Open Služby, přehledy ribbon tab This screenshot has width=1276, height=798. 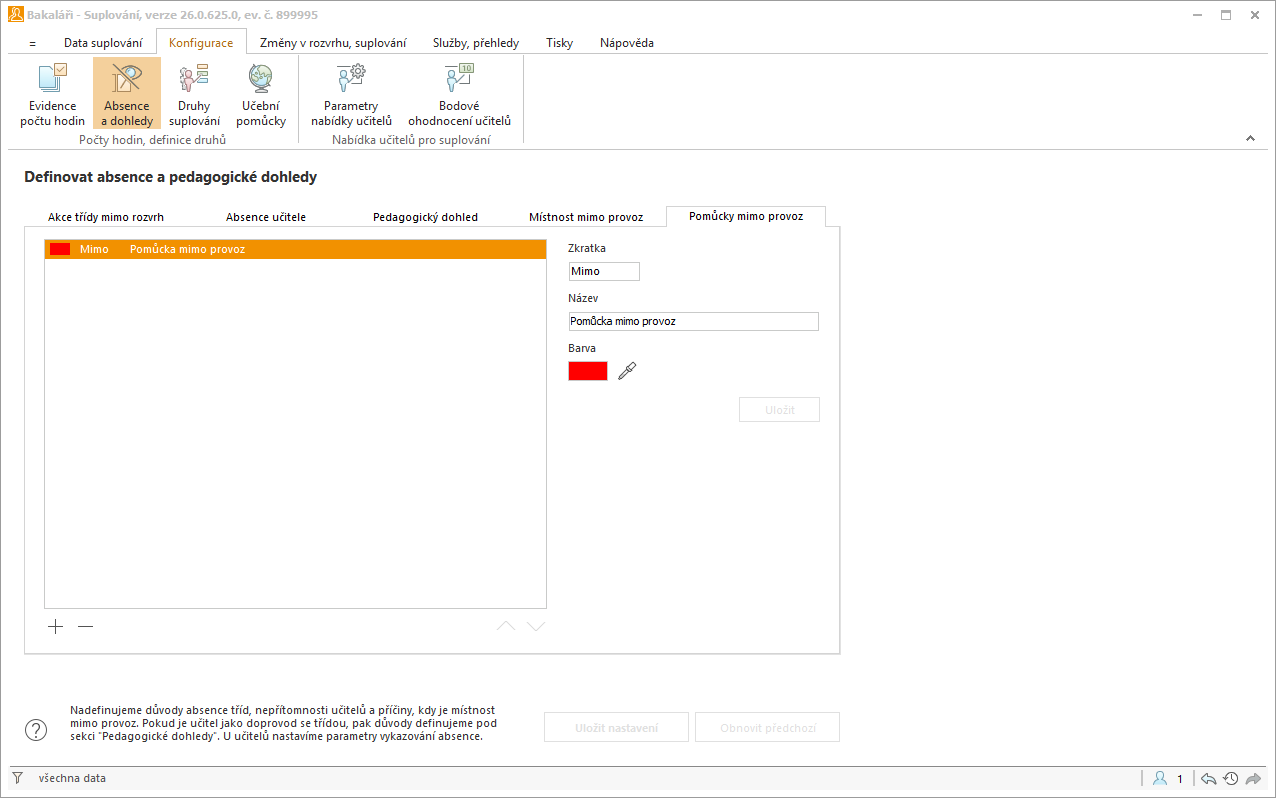476,43
